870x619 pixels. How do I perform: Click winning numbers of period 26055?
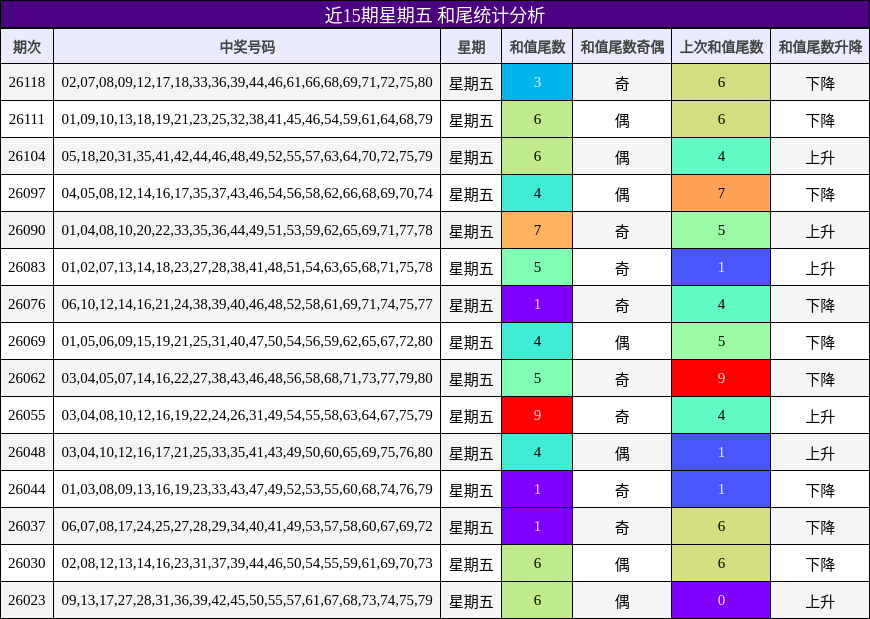point(247,415)
